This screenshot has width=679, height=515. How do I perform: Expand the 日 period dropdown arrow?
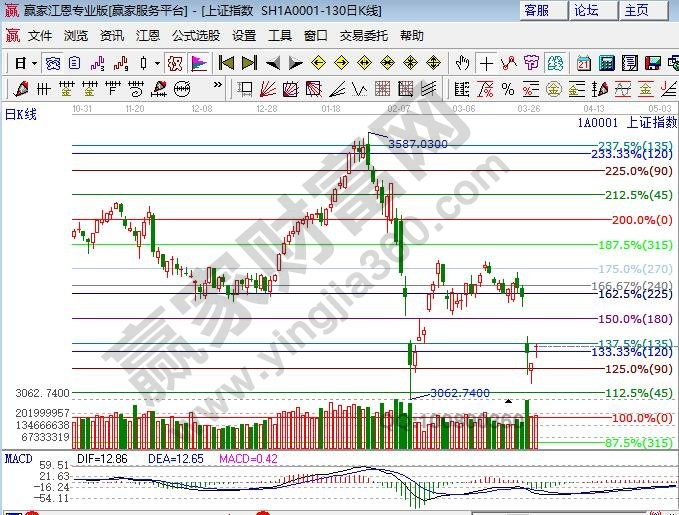(x=34, y=62)
